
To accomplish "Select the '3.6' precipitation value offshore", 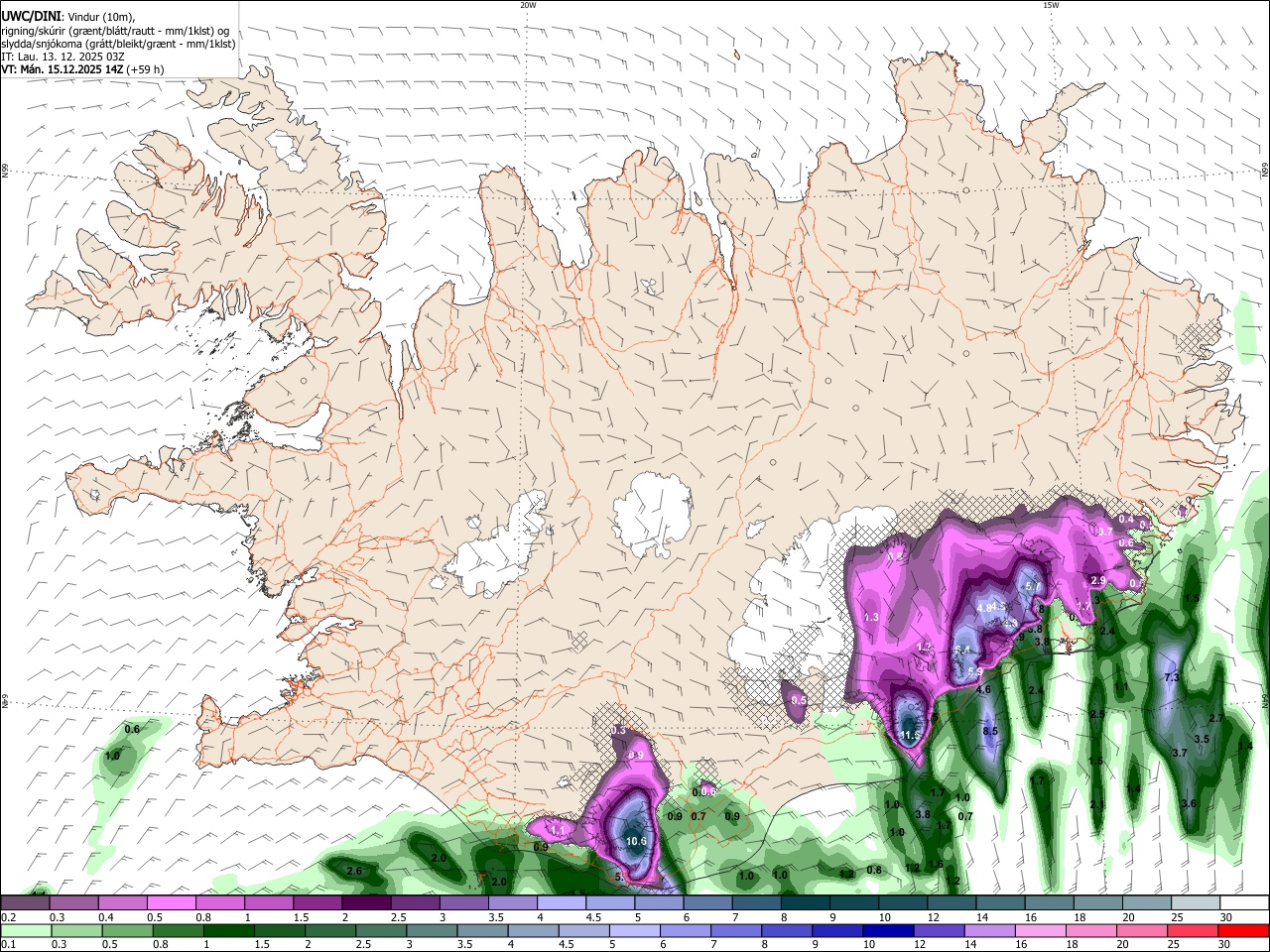I will (1189, 803).
